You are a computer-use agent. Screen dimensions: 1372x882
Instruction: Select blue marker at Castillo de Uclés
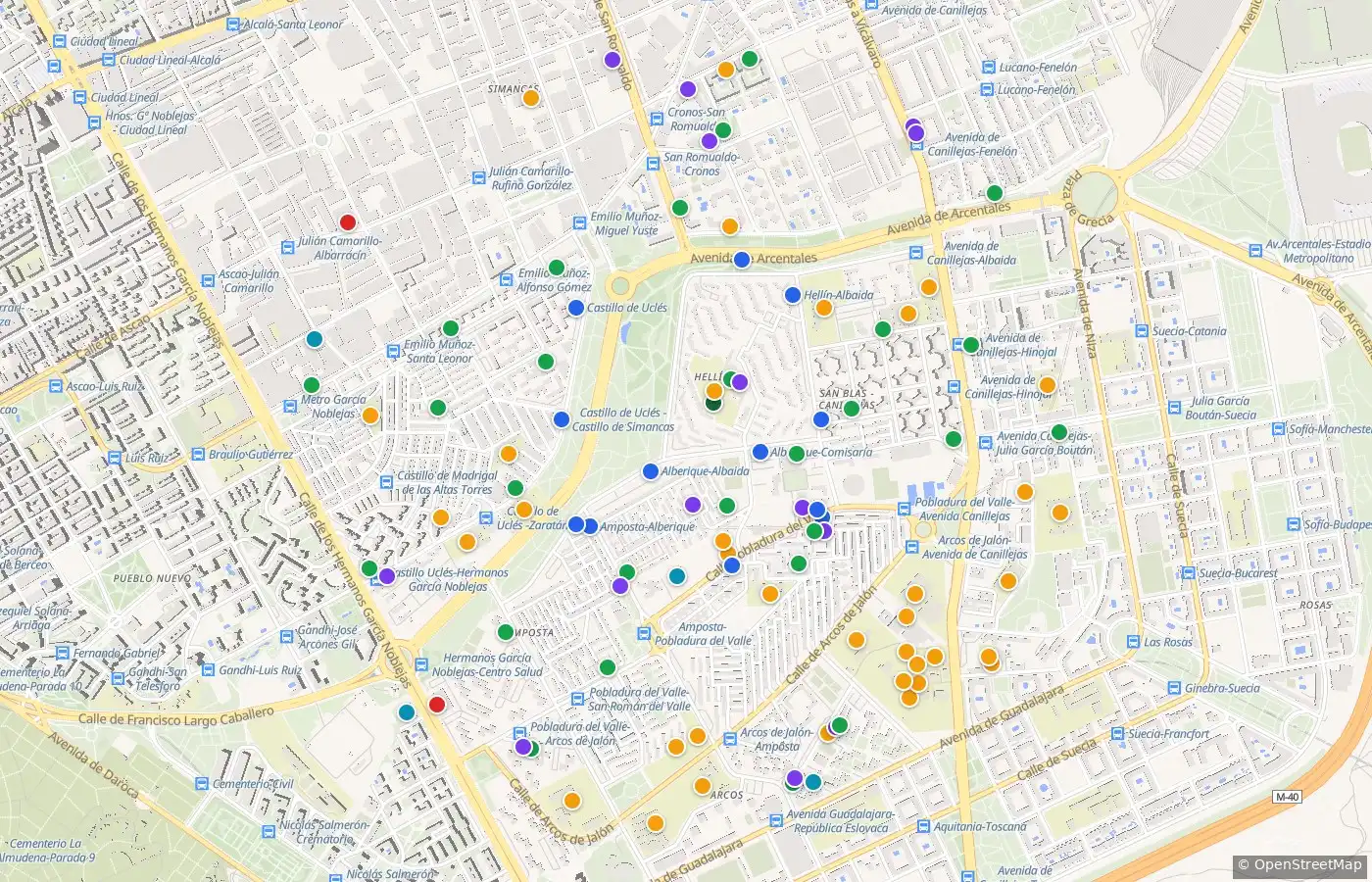576,308
